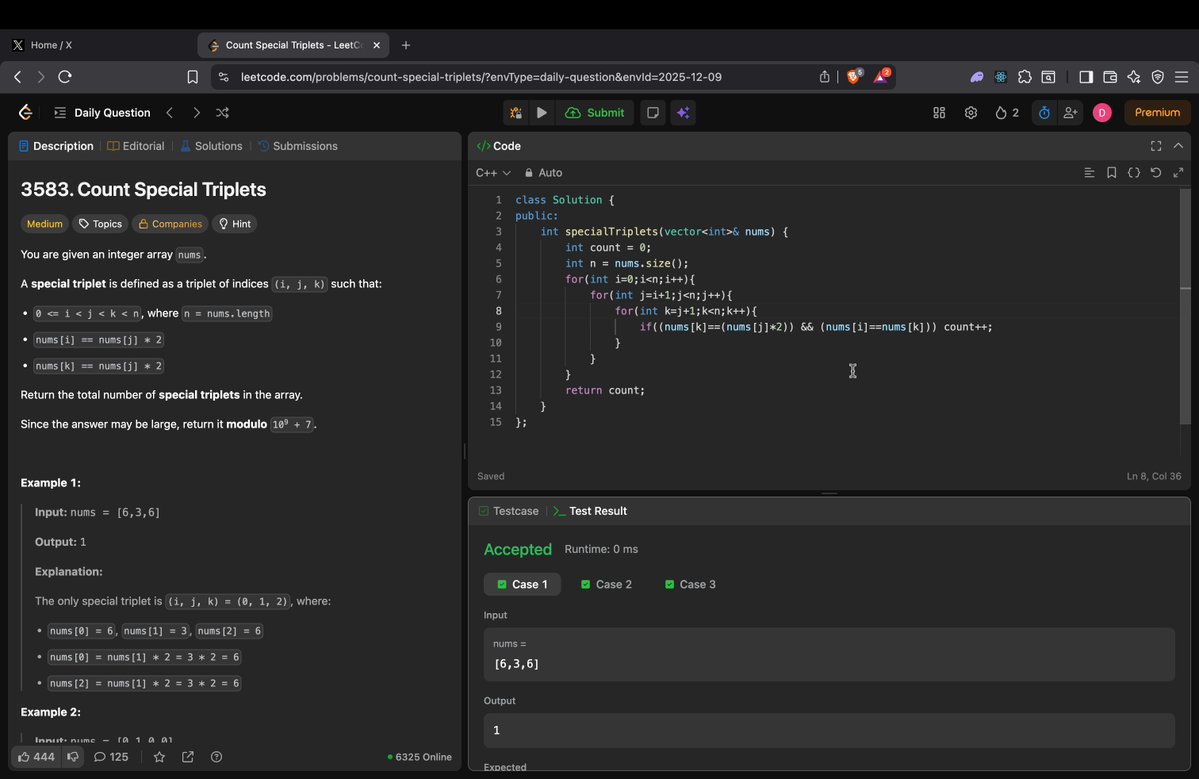Switch to the Solutions tab
Viewport: 1199px width, 779px height.
211,146
